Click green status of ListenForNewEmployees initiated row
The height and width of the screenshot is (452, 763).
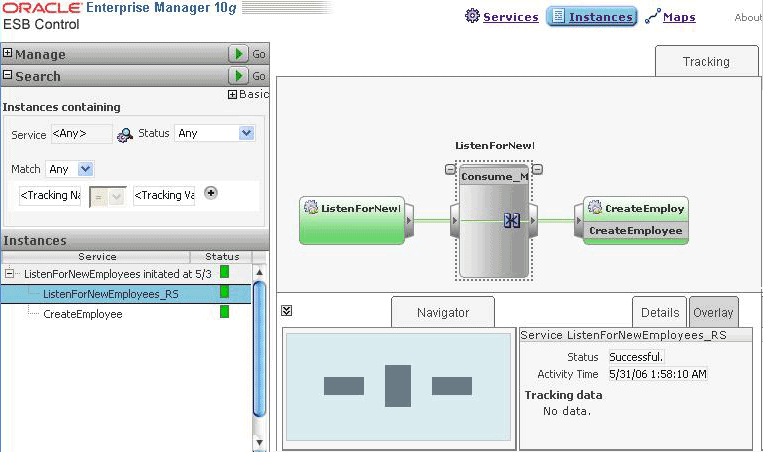coord(224,272)
